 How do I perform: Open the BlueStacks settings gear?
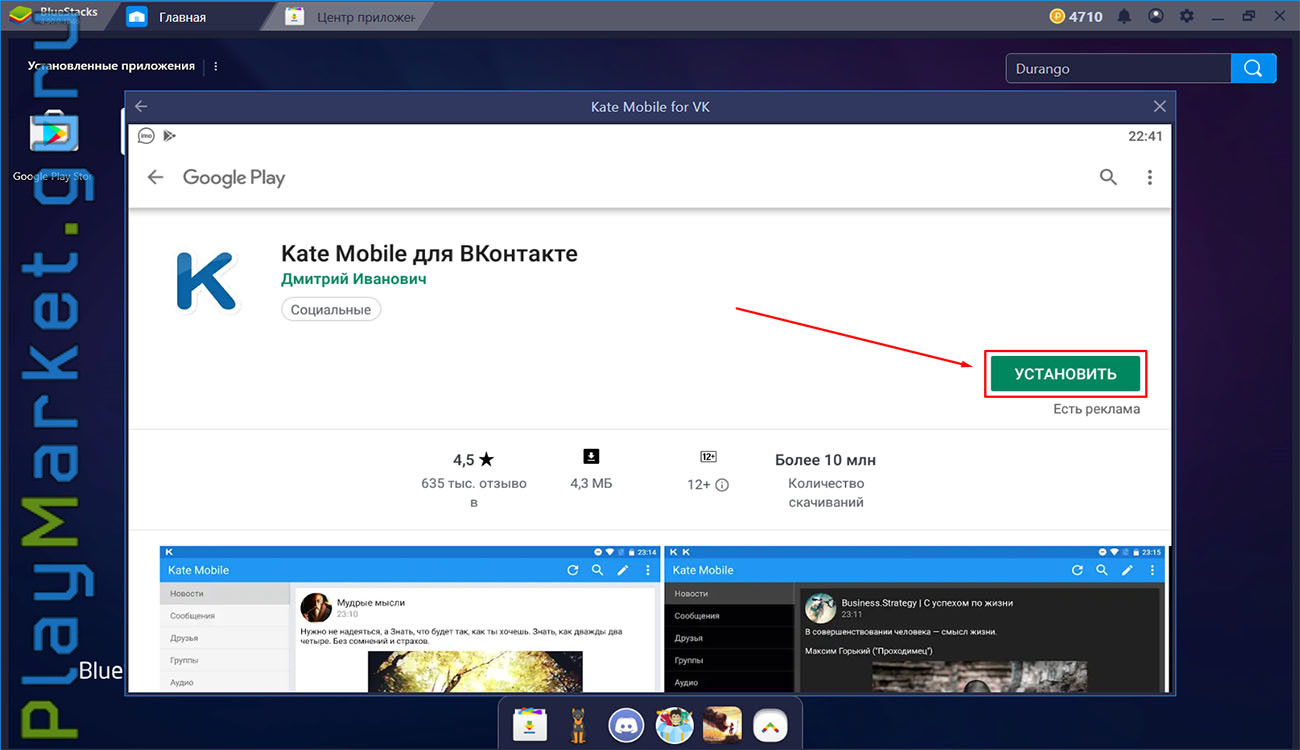click(x=1187, y=16)
